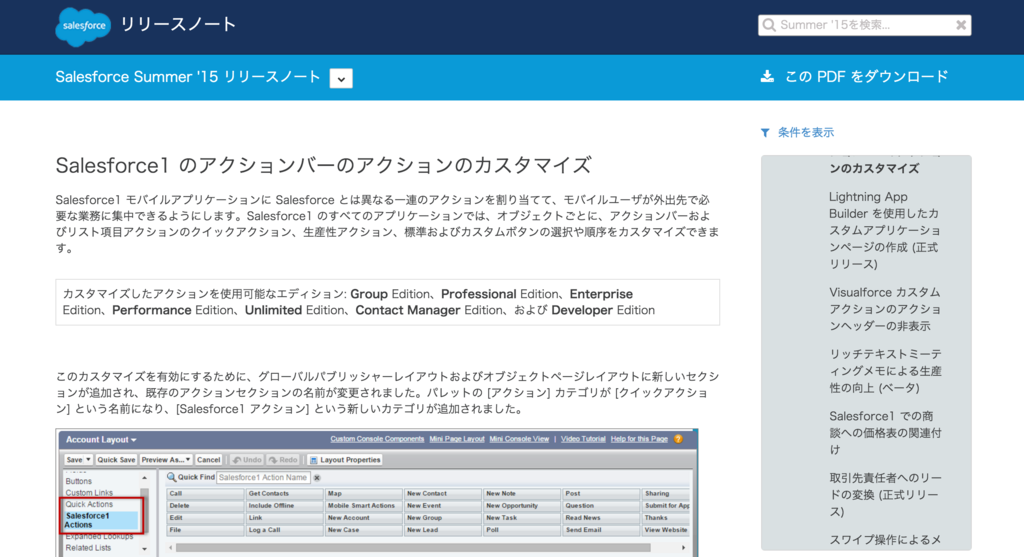
Task: Open スワイプ操作によるメ sidebar topic
Action: (884, 540)
